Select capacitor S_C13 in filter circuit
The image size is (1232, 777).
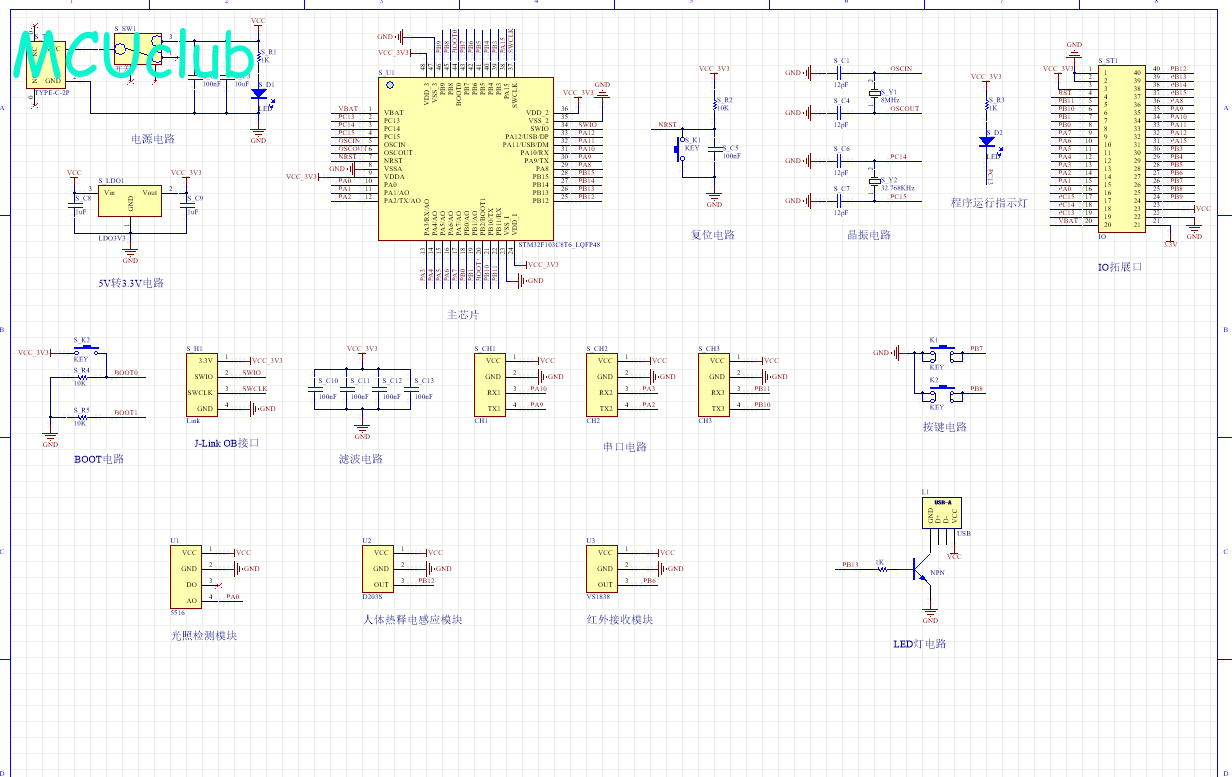pos(411,388)
